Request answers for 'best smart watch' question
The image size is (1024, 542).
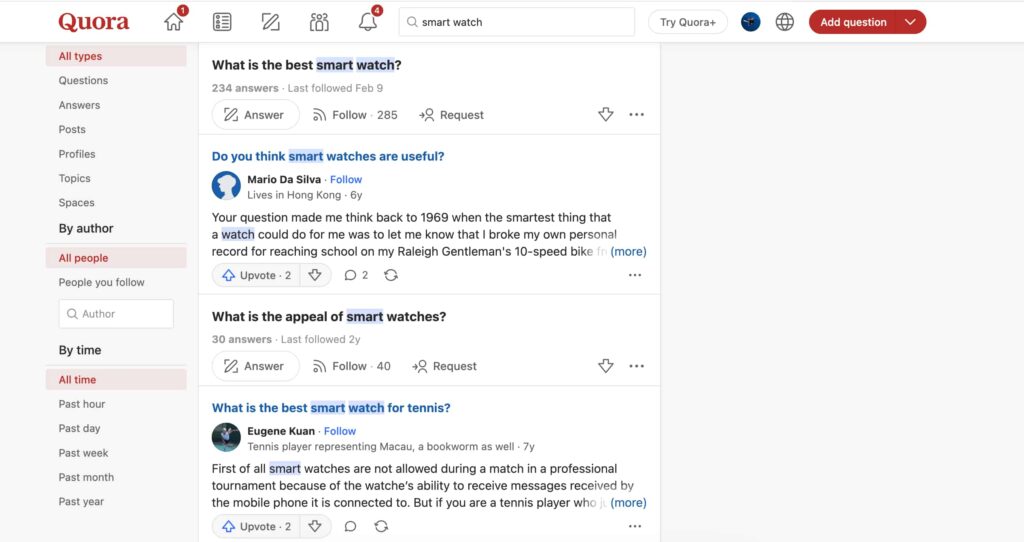click(x=451, y=114)
